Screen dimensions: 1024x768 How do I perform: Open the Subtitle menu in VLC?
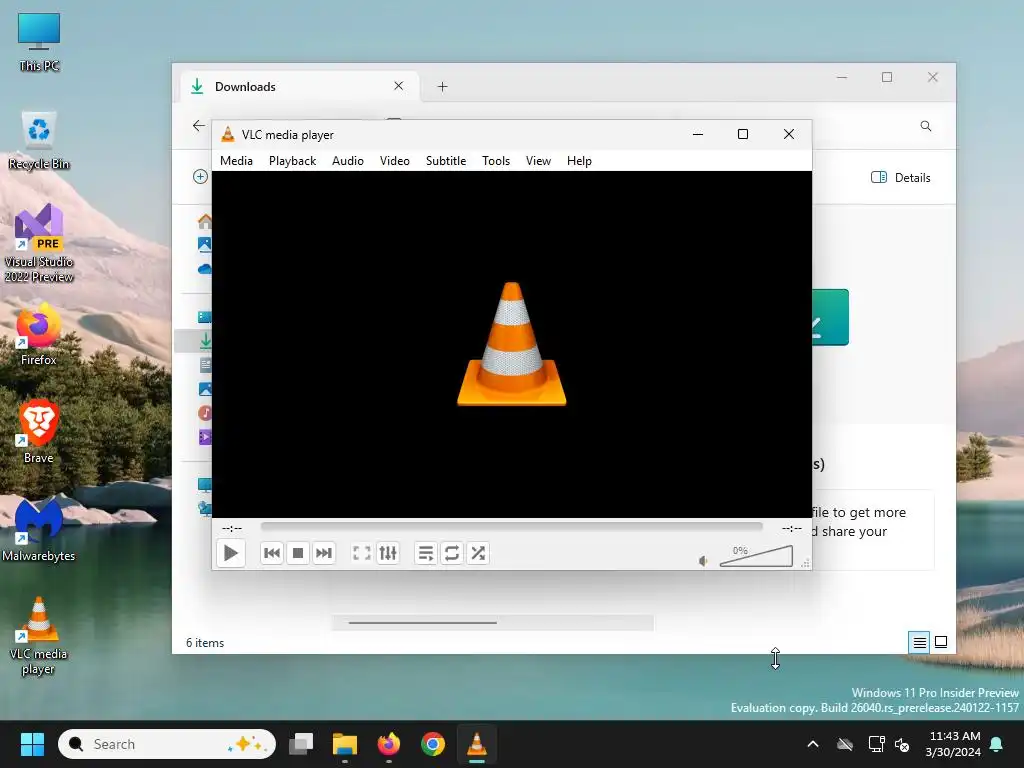click(x=446, y=161)
